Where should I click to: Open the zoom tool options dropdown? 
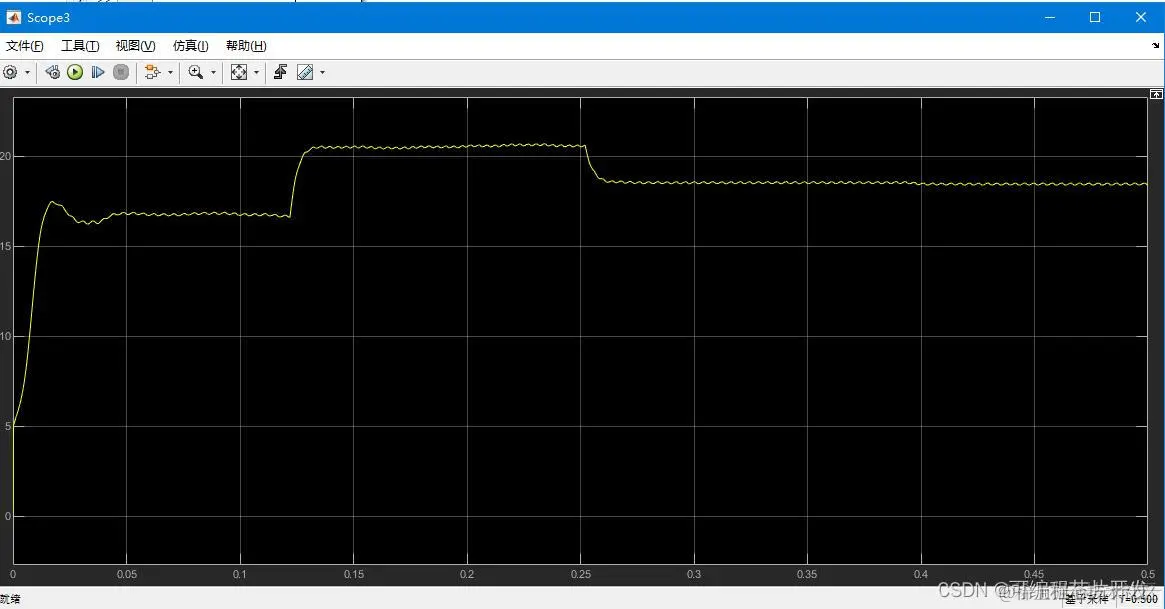point(214,72)
